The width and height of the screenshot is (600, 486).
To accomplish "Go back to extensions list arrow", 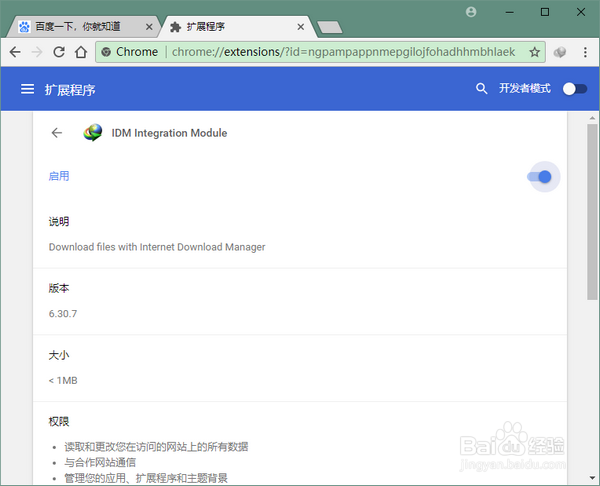I will click(57, 133).
